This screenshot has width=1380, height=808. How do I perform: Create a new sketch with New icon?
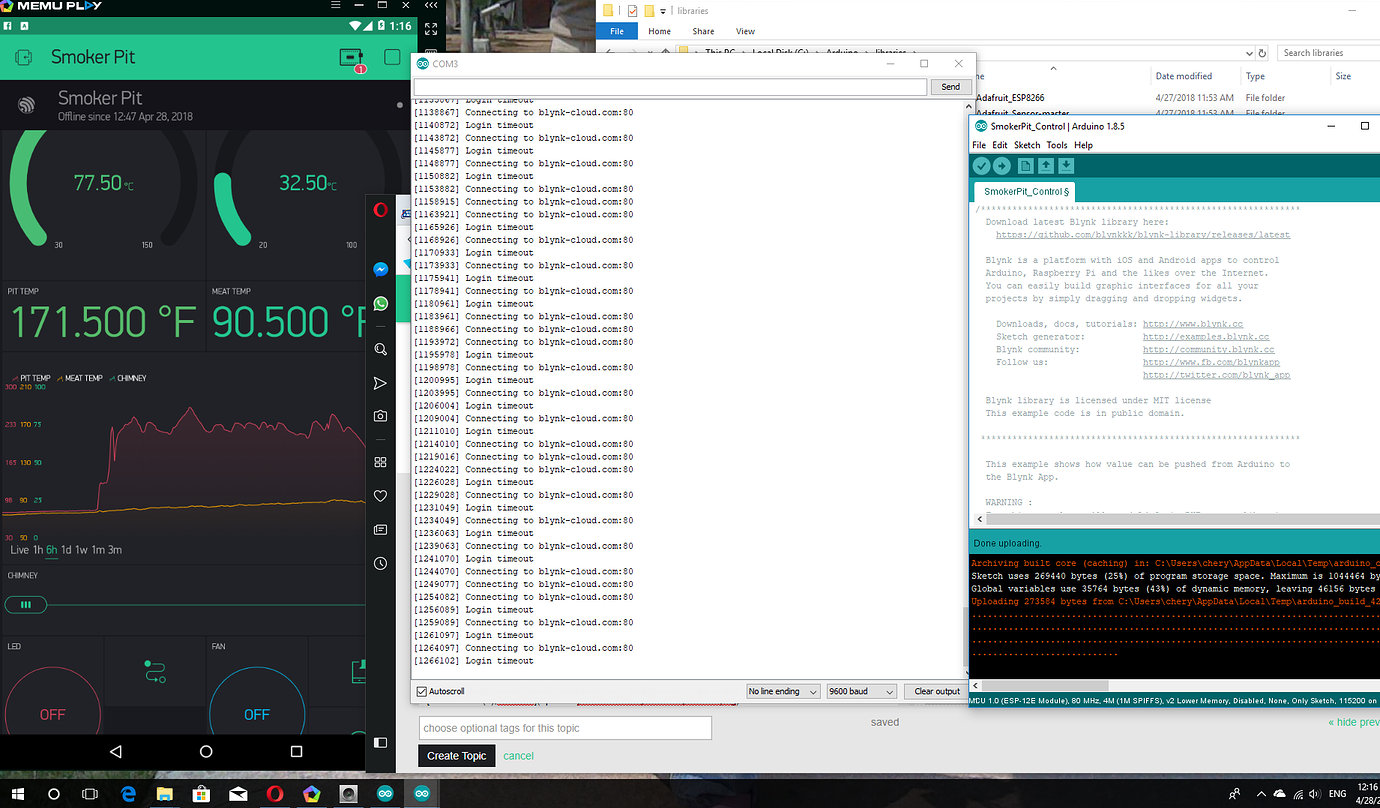click(x=1026, y=166)
